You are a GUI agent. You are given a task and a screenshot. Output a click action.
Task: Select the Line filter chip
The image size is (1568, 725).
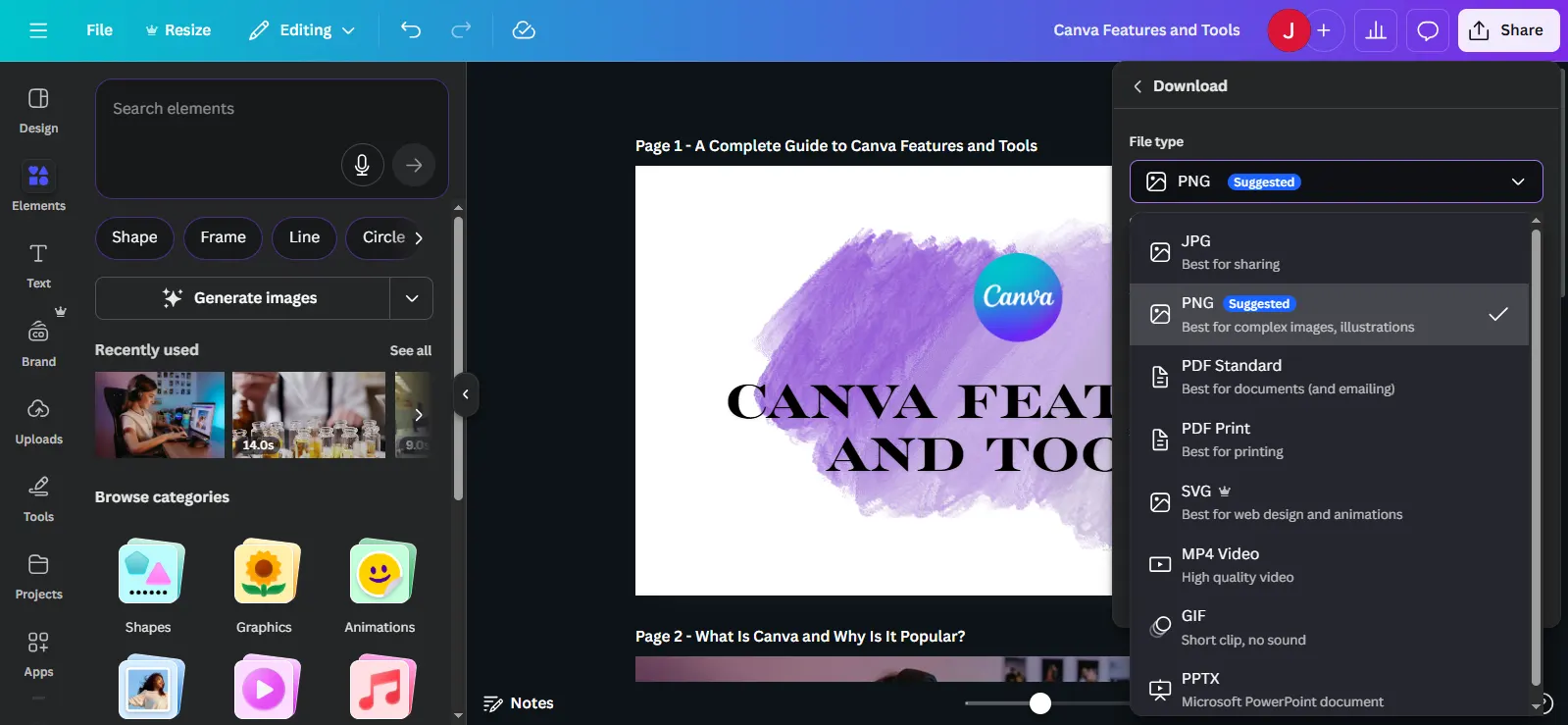click(x=304, y=238)
